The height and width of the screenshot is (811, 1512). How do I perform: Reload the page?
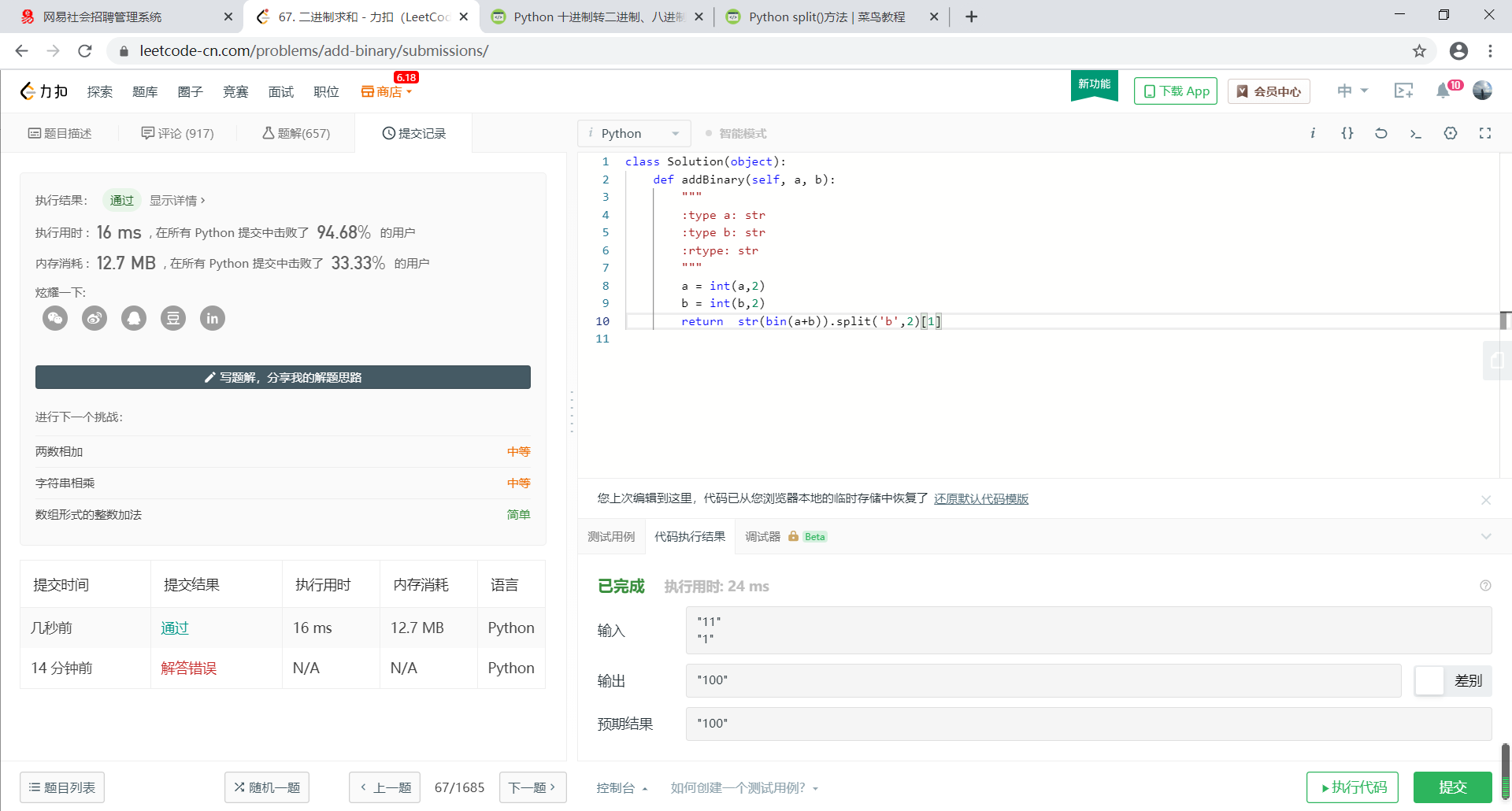coord(85,51)
